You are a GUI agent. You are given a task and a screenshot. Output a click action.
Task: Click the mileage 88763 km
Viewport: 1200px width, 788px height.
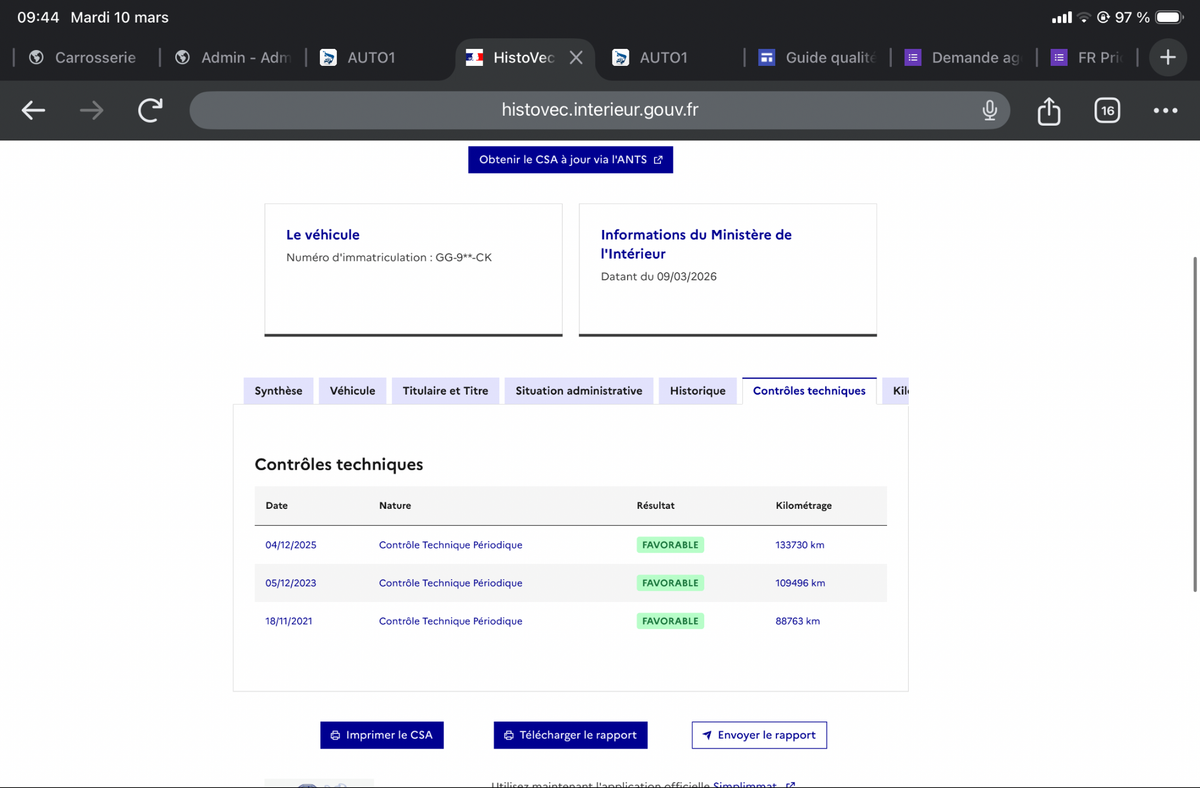click(x=798, y=621)
